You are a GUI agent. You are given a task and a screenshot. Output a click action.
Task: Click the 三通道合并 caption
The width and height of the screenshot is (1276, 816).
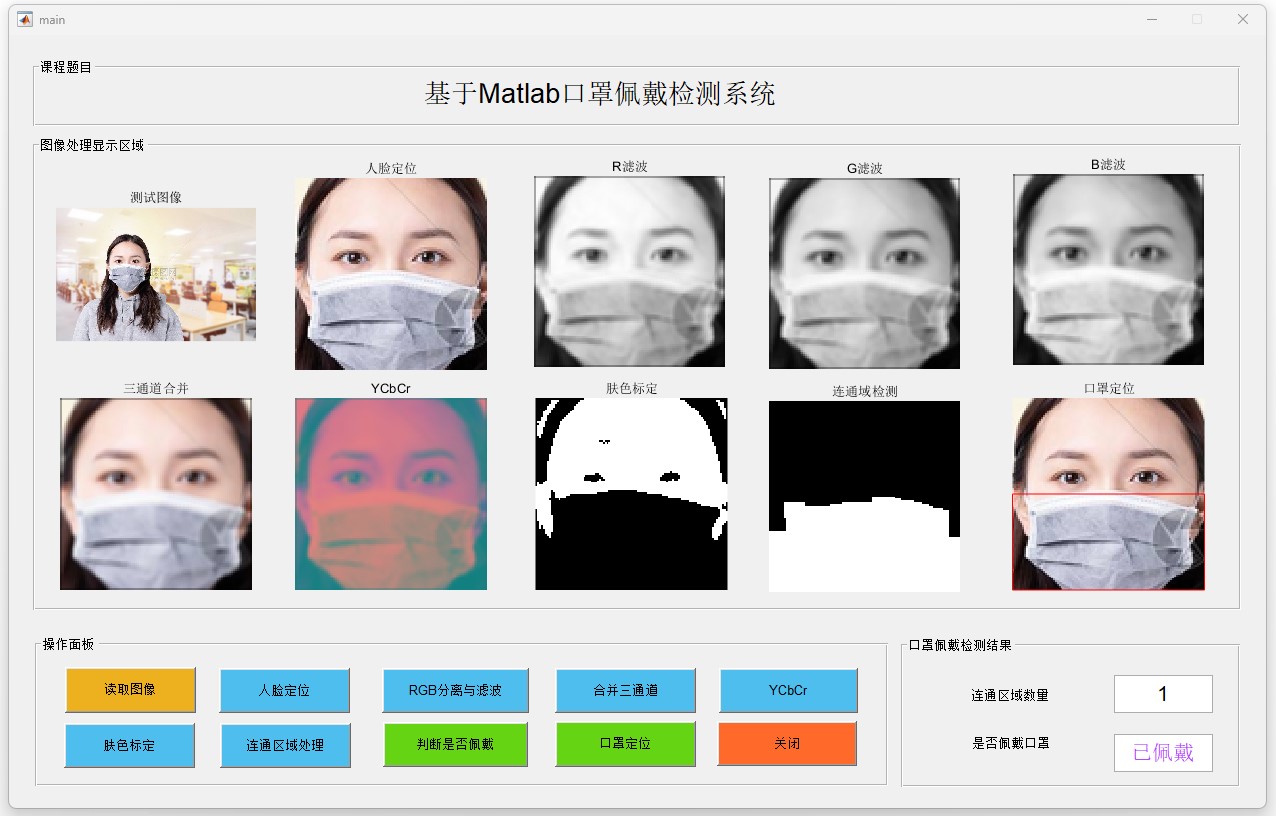(156, 388)
